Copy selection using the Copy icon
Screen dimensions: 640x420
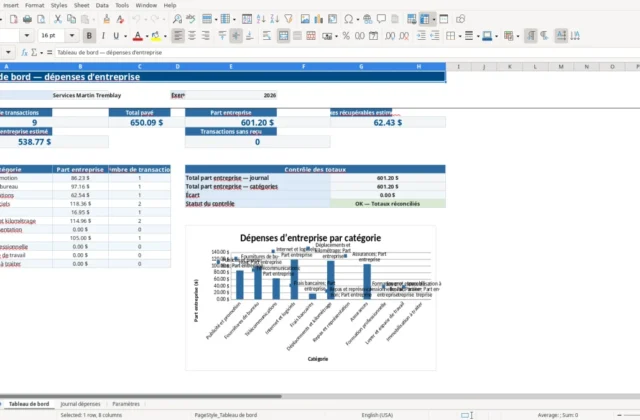click(71, 19)
